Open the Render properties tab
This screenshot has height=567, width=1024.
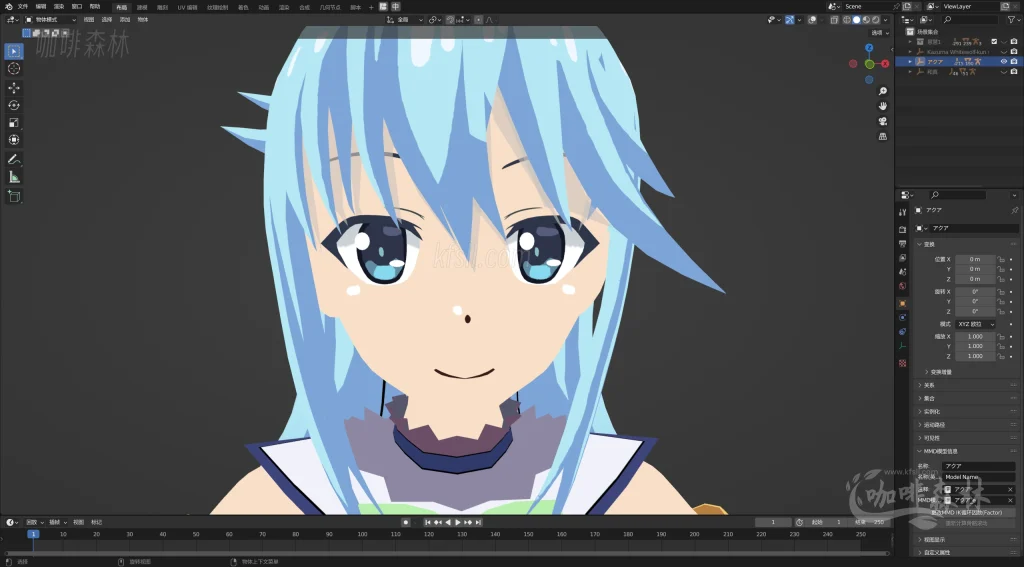pos(902,229)
